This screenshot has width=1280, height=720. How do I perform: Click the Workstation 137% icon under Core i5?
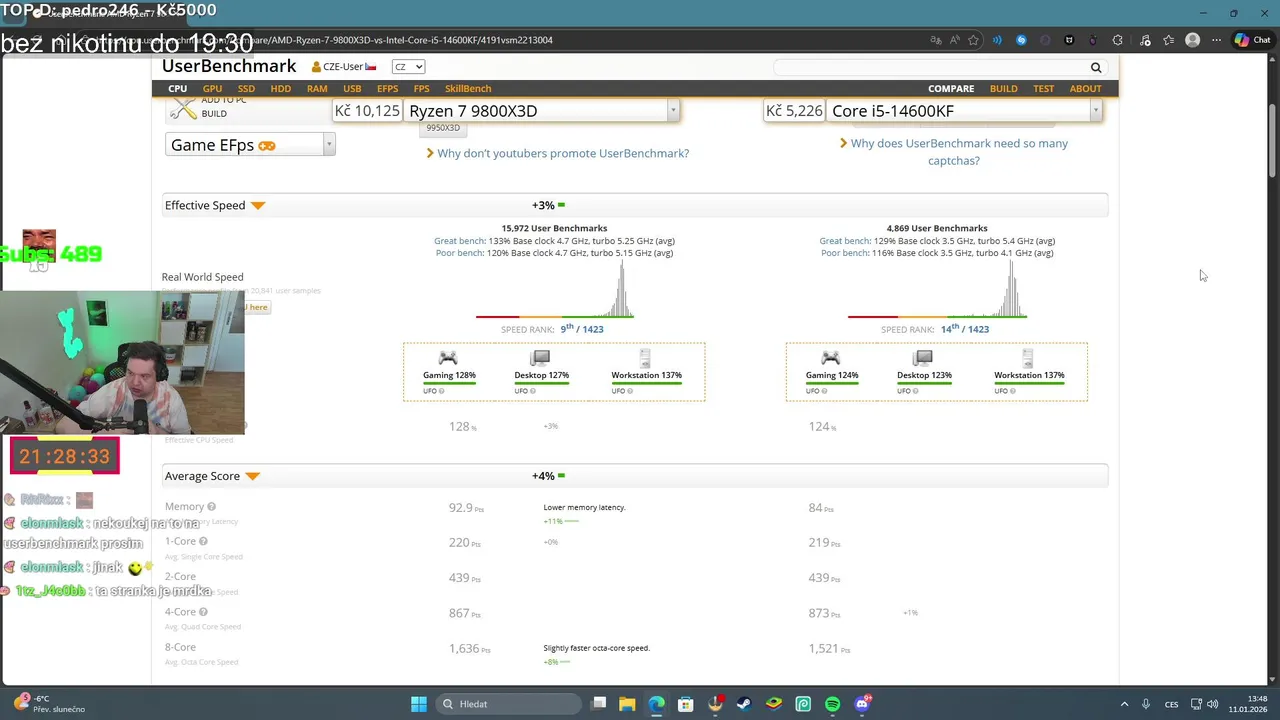1028,358
